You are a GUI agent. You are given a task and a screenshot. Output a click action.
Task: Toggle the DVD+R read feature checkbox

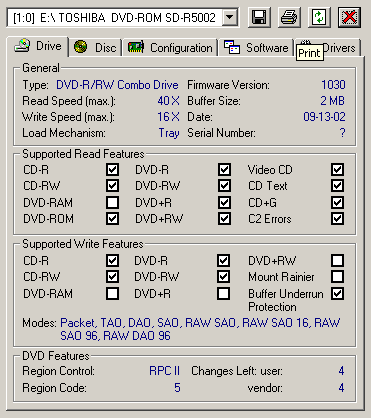pos(224,202)
